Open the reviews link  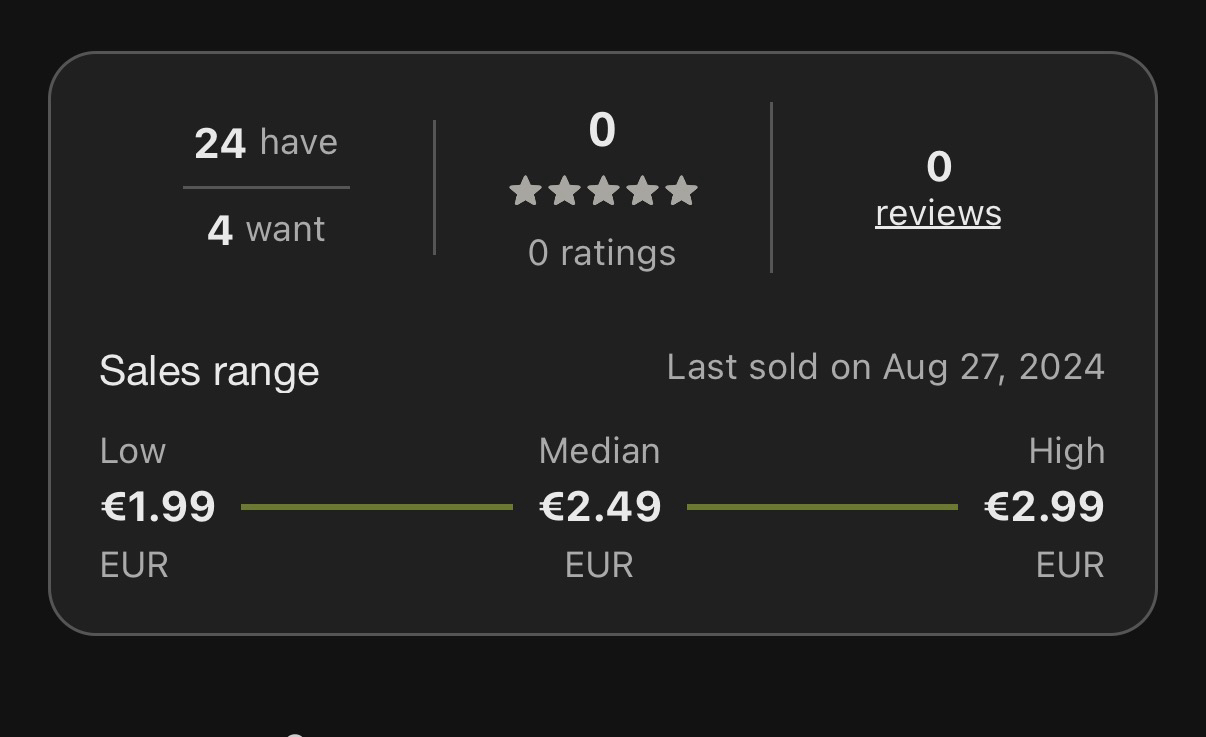(x=938, y=214)
